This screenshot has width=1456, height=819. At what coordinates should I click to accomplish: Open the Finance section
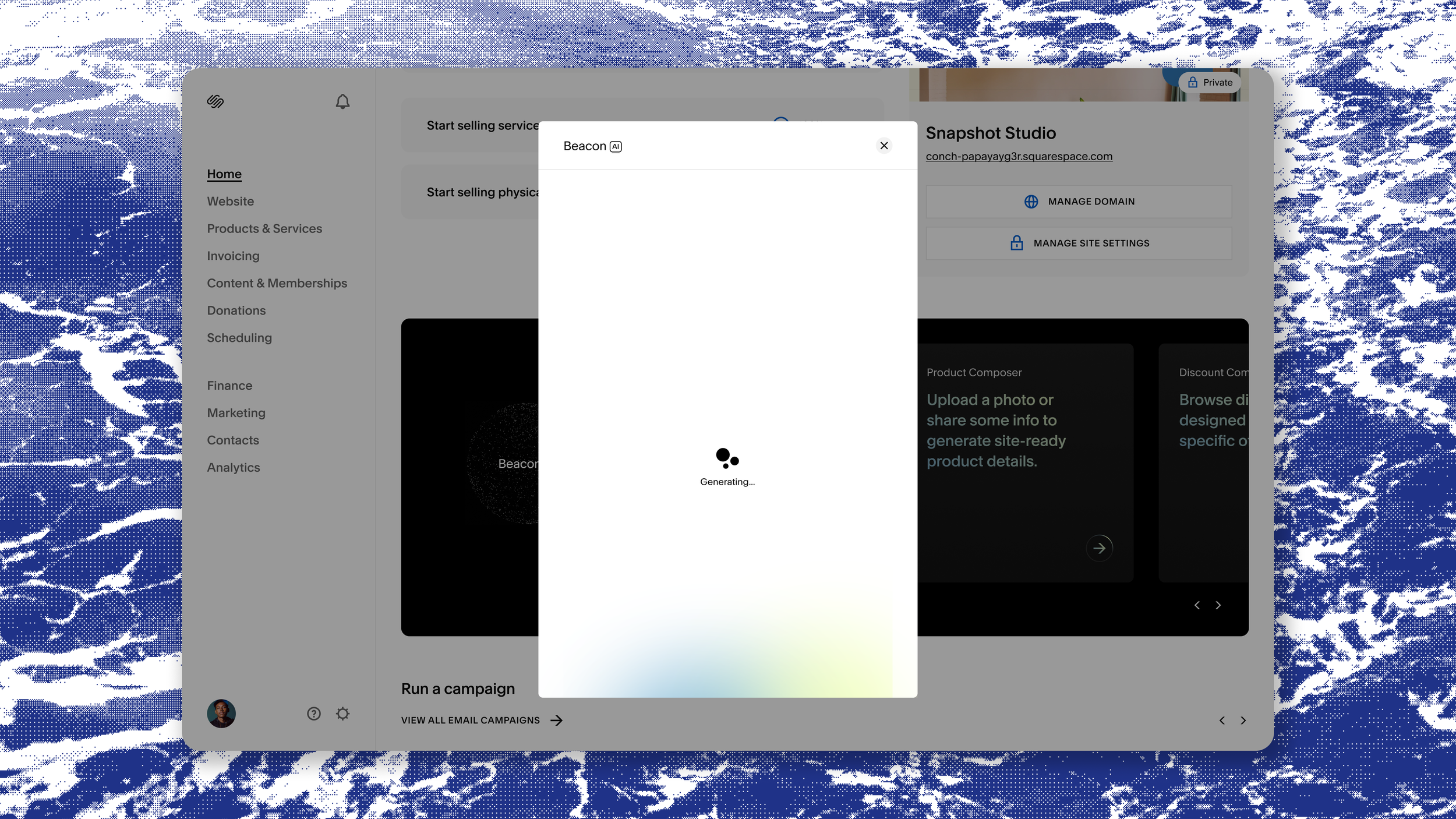coord(229,386)
